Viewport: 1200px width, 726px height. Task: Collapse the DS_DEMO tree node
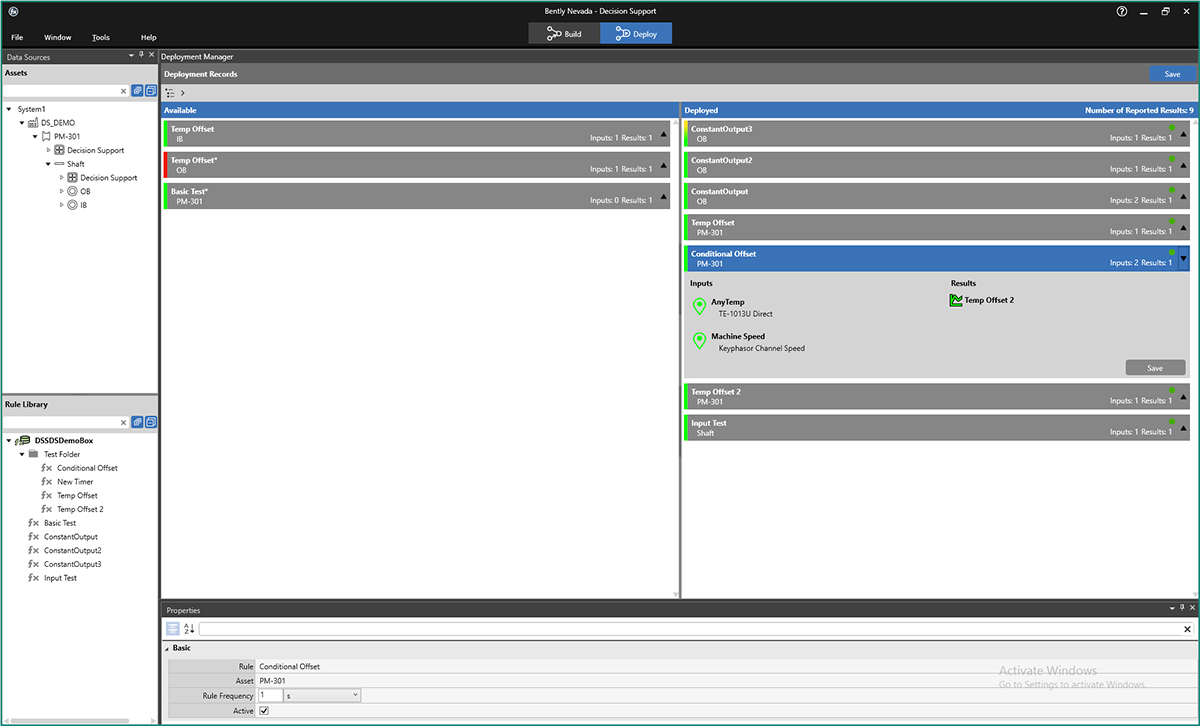pos(21,123)
